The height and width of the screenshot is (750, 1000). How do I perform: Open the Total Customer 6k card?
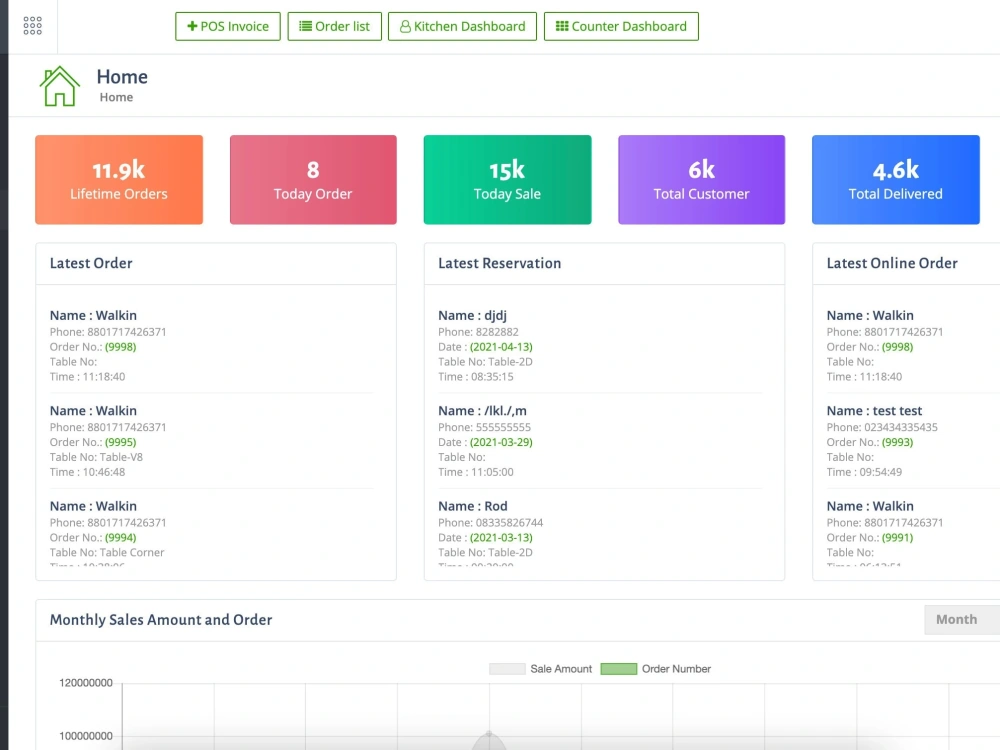pos(702,179)
